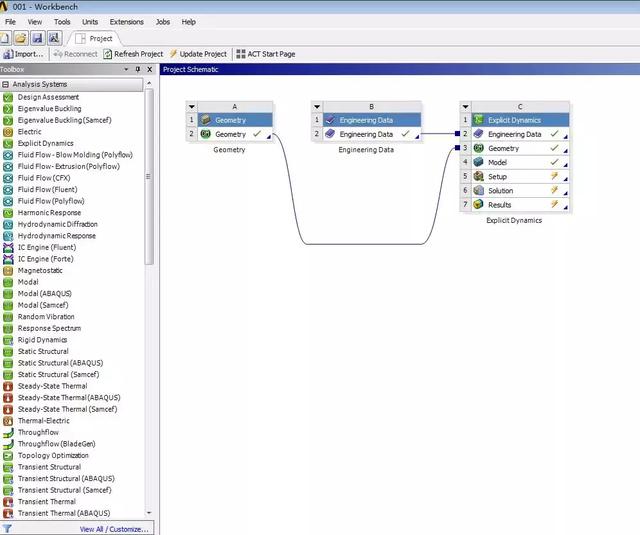
Task: Open the Extensions menu
Action: coord(127,22)
